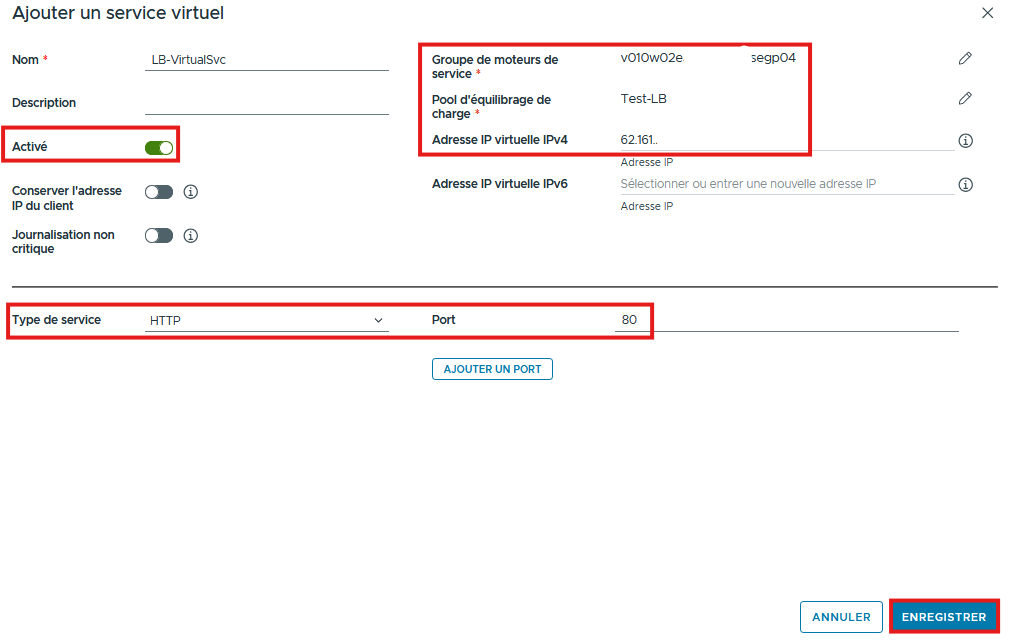Click the AJOUTER UN PORT button
The width and height of the screenshot is (1009, 643).
pyautogui.click(x=492, y=369)
